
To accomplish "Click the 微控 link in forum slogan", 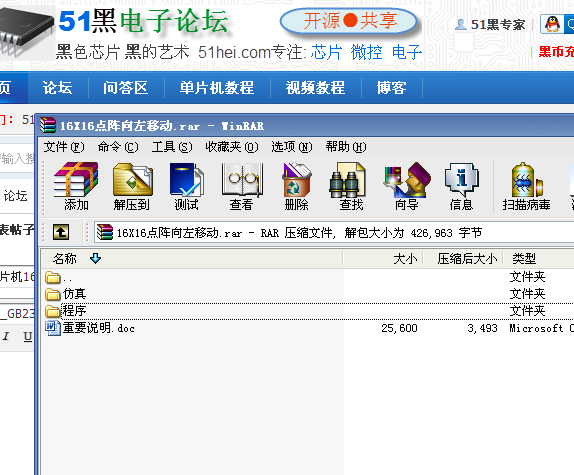I will (366, 52).
